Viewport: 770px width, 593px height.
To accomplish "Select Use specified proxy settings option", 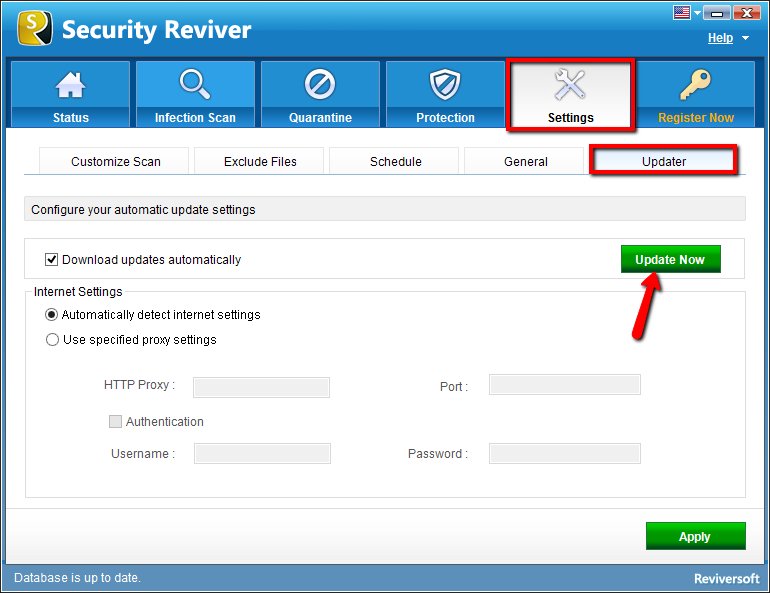I will (x=52, y=340).
